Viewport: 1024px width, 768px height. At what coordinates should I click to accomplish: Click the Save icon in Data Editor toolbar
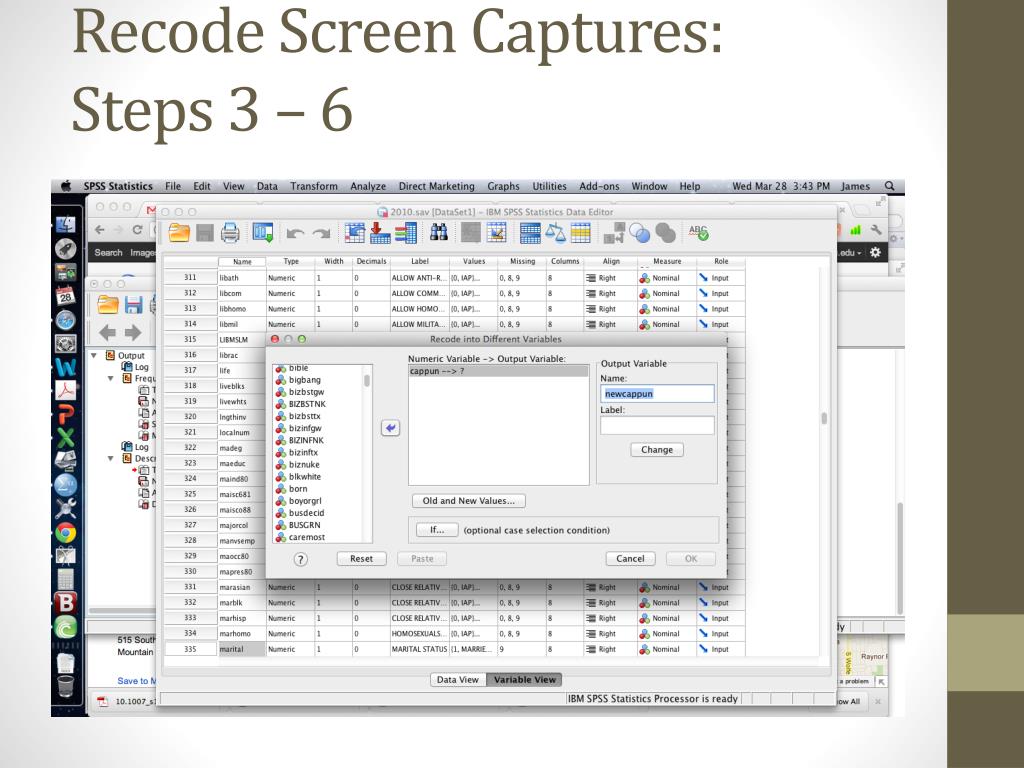tap(205, 232)
